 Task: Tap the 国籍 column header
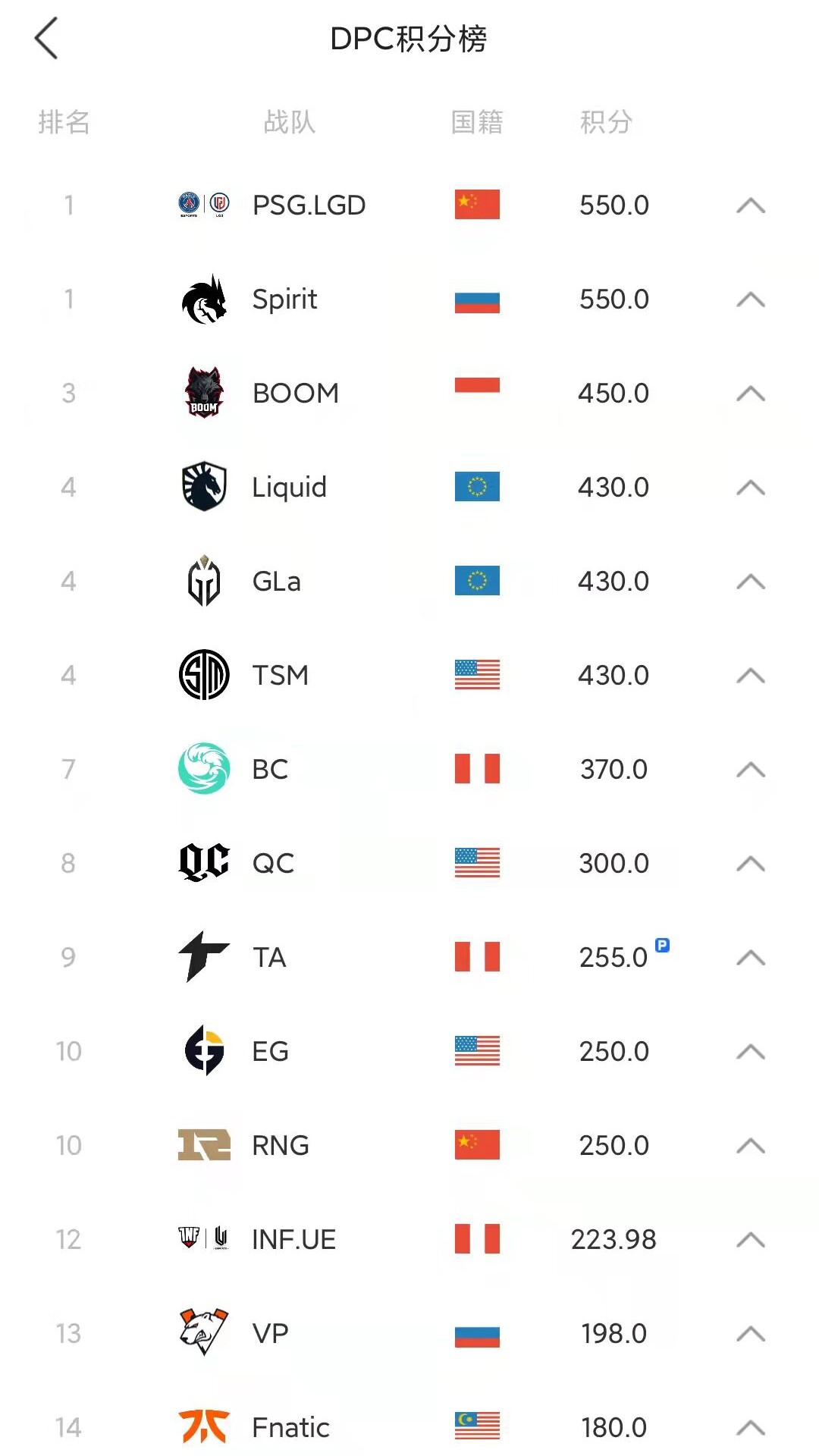click(477, 122)
